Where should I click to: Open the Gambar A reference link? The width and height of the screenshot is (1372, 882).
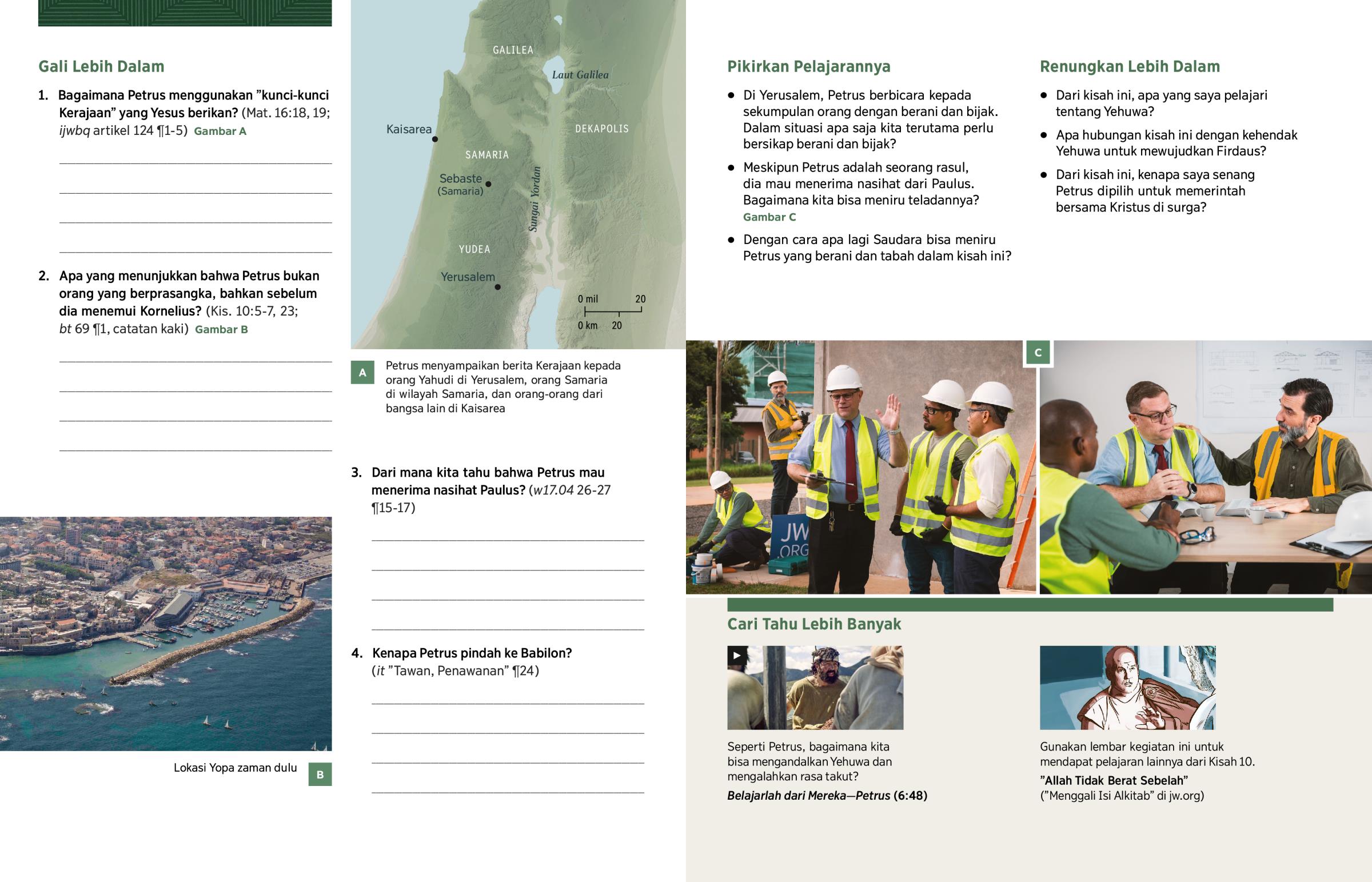[220, 131]
